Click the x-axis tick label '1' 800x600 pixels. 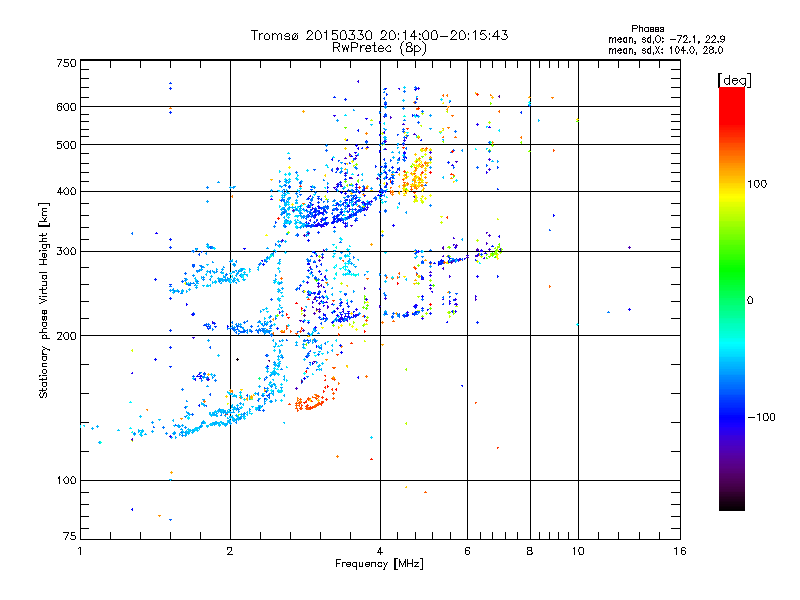pos(81,551)
